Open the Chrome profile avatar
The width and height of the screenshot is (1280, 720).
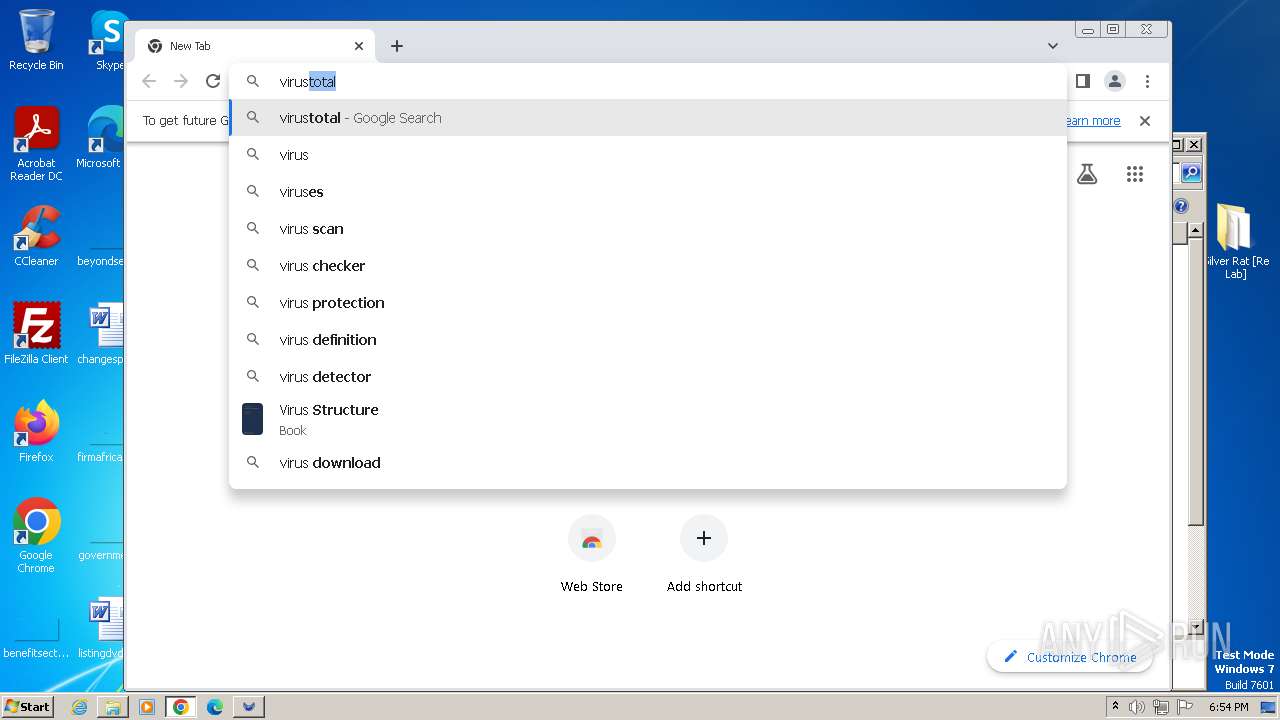[x=1115, y=81]
